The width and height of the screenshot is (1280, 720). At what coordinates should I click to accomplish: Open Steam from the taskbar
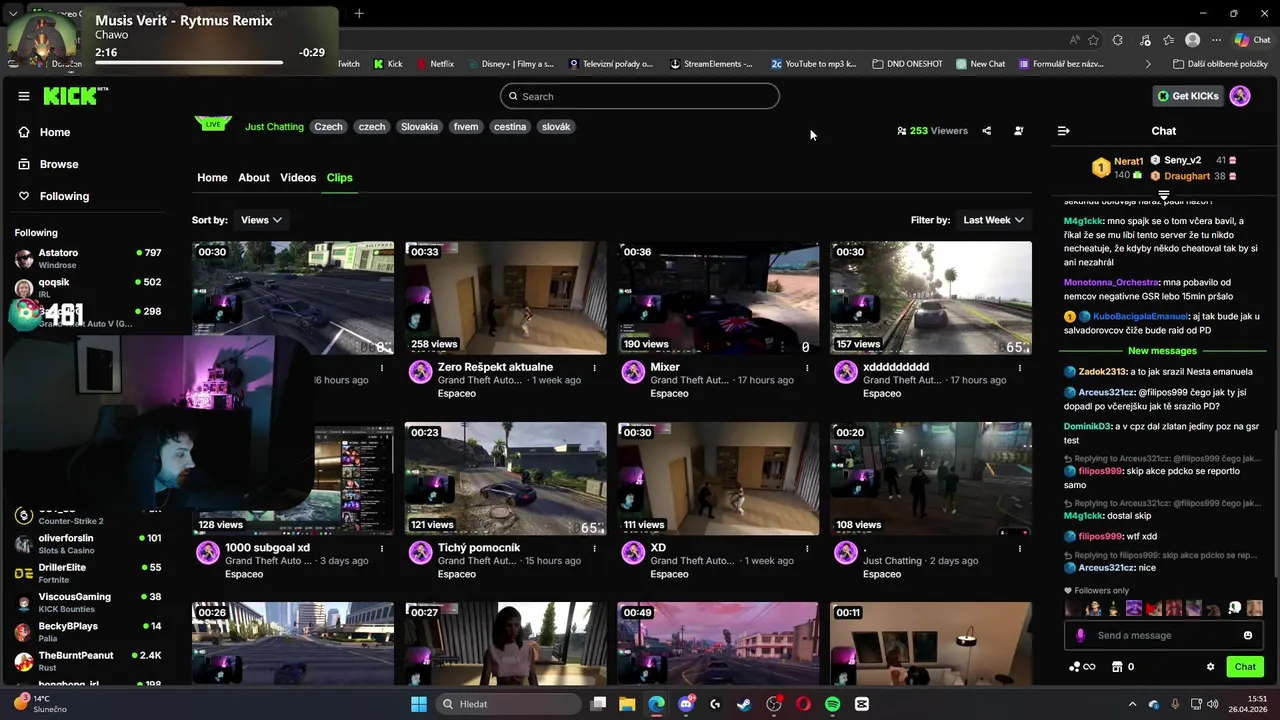[x=744, y=704]
